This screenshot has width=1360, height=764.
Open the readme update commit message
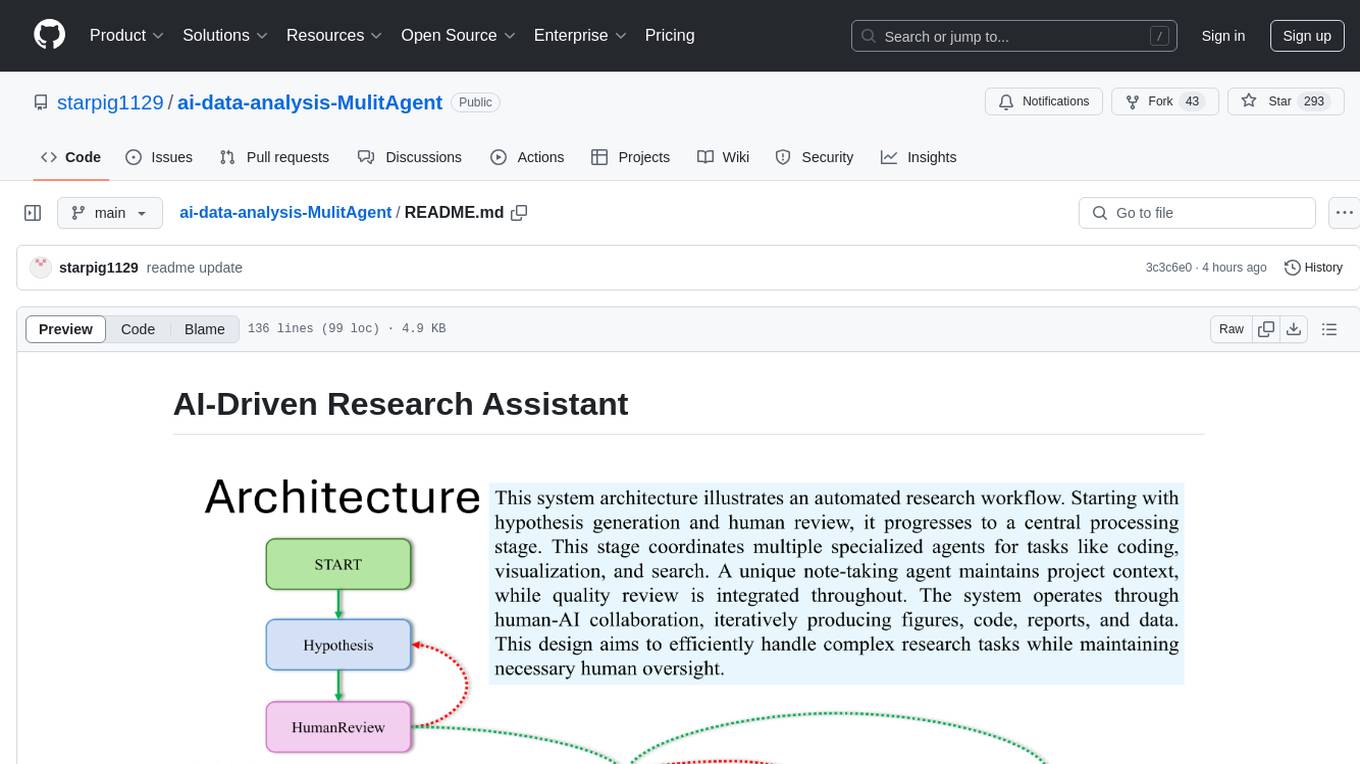194,268
